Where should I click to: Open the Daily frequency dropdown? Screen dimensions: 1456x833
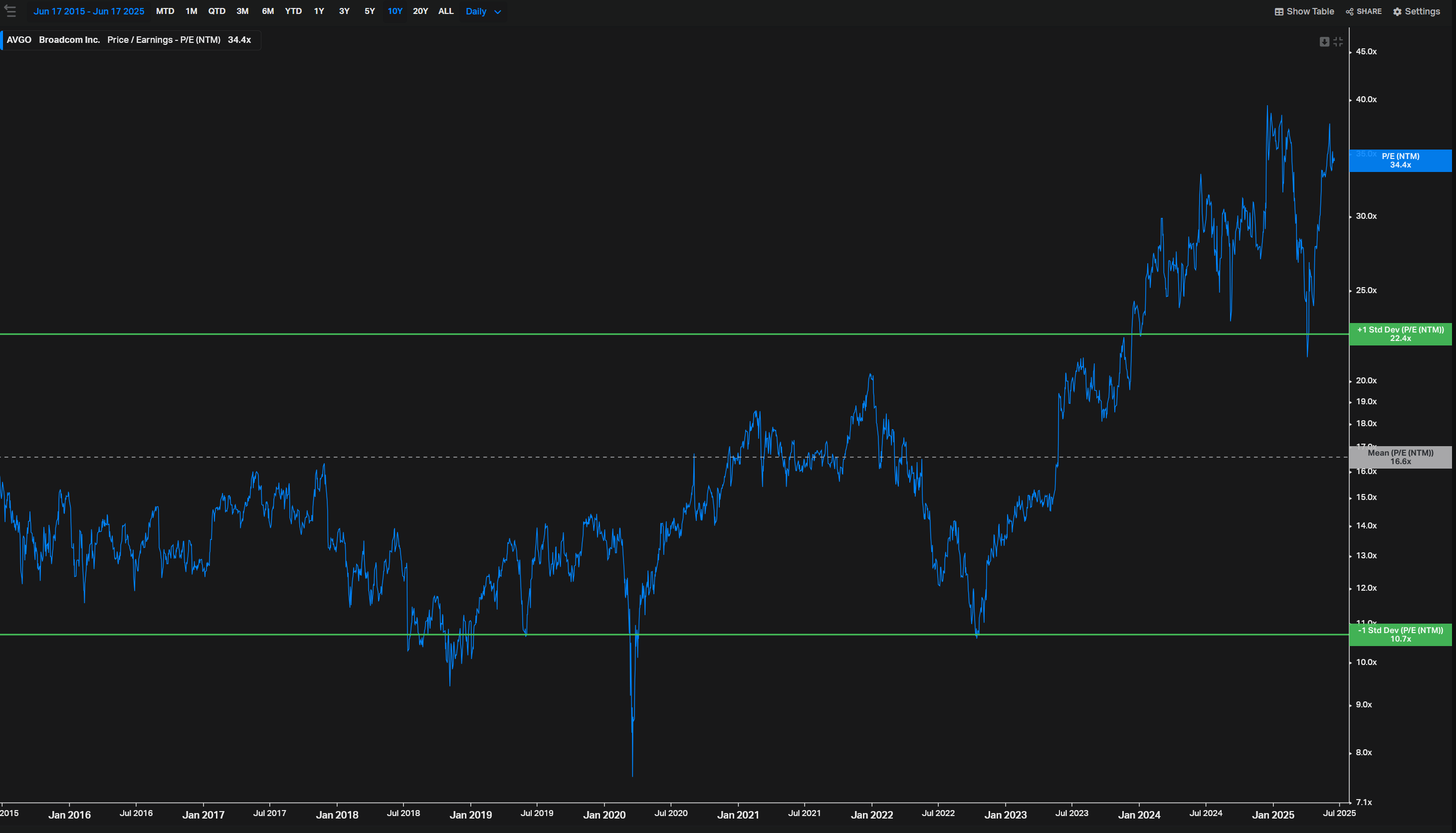tap(483, 11)
